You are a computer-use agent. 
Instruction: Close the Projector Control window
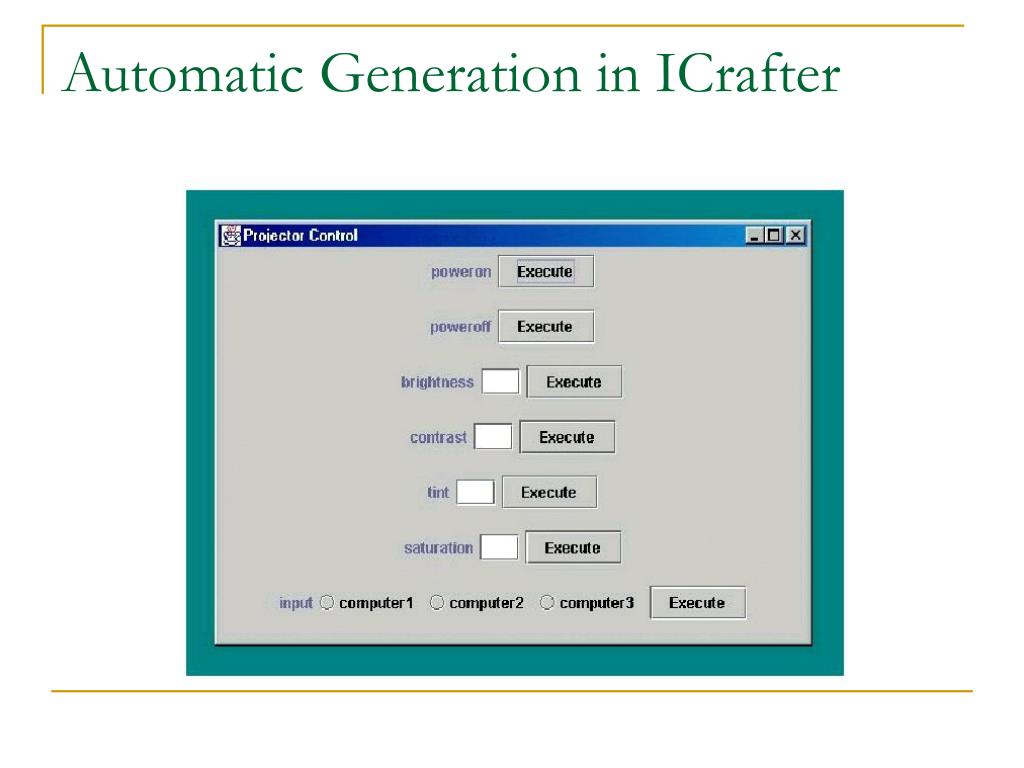click(795, 235)
